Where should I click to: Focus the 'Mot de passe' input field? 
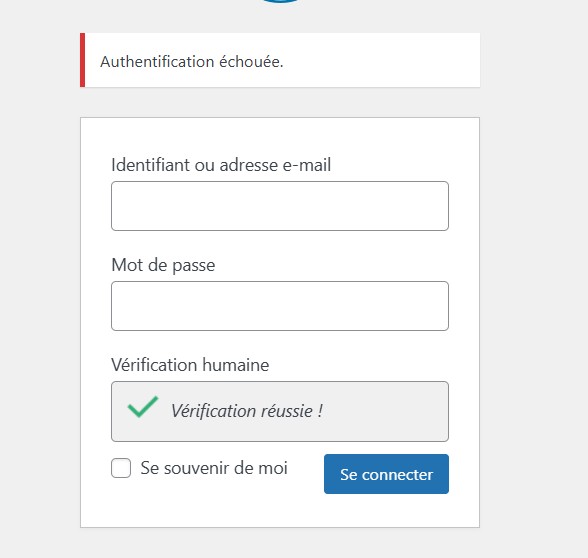pos(280,306)
